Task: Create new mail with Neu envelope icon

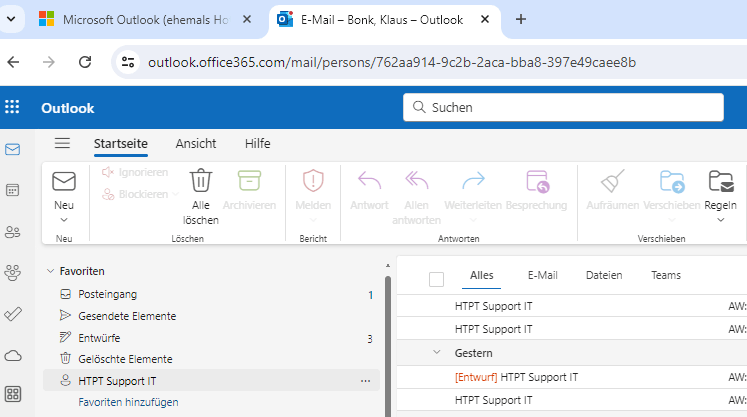Action: 64,181
